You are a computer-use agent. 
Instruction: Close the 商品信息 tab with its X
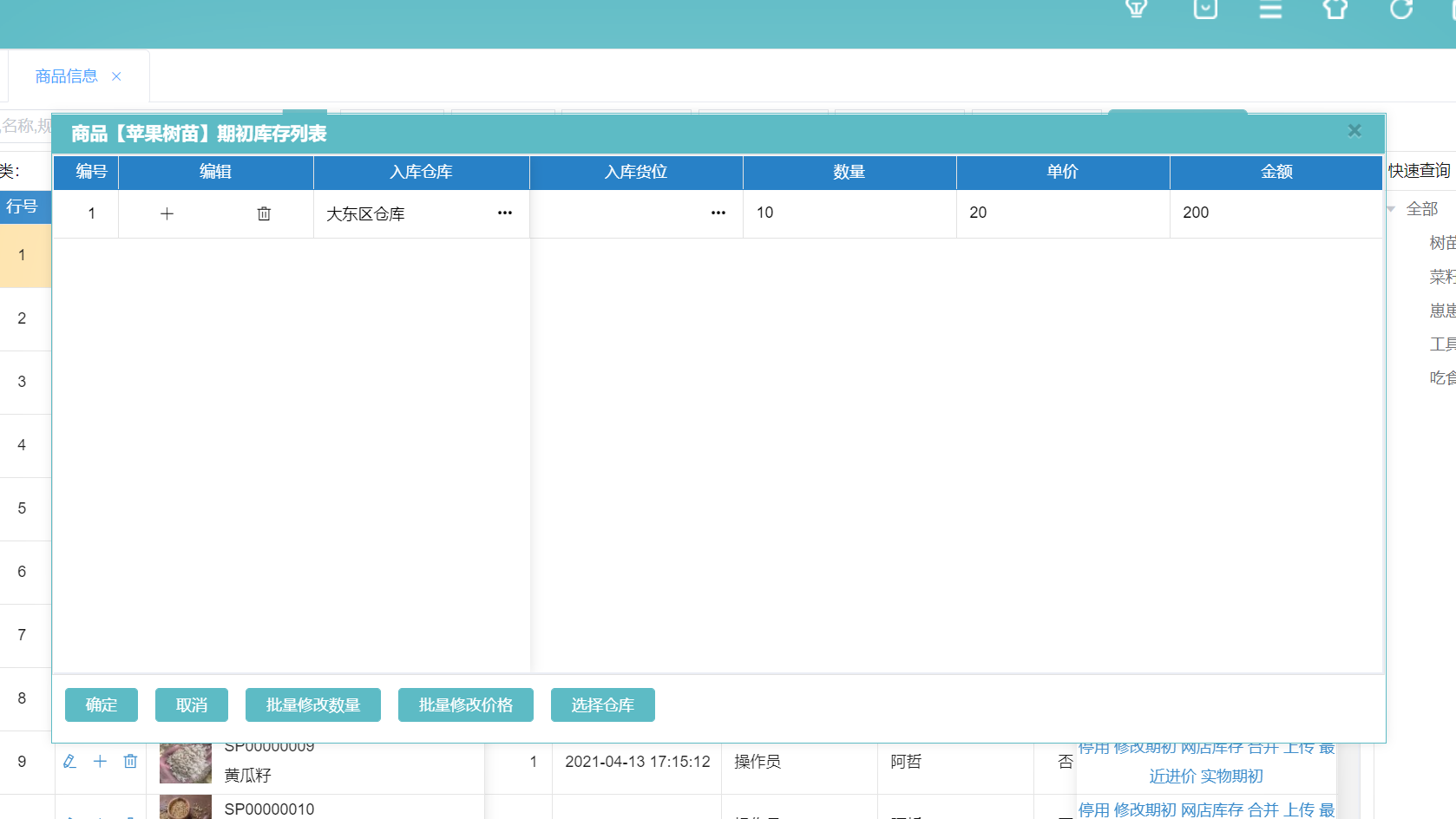pos(116,76)
